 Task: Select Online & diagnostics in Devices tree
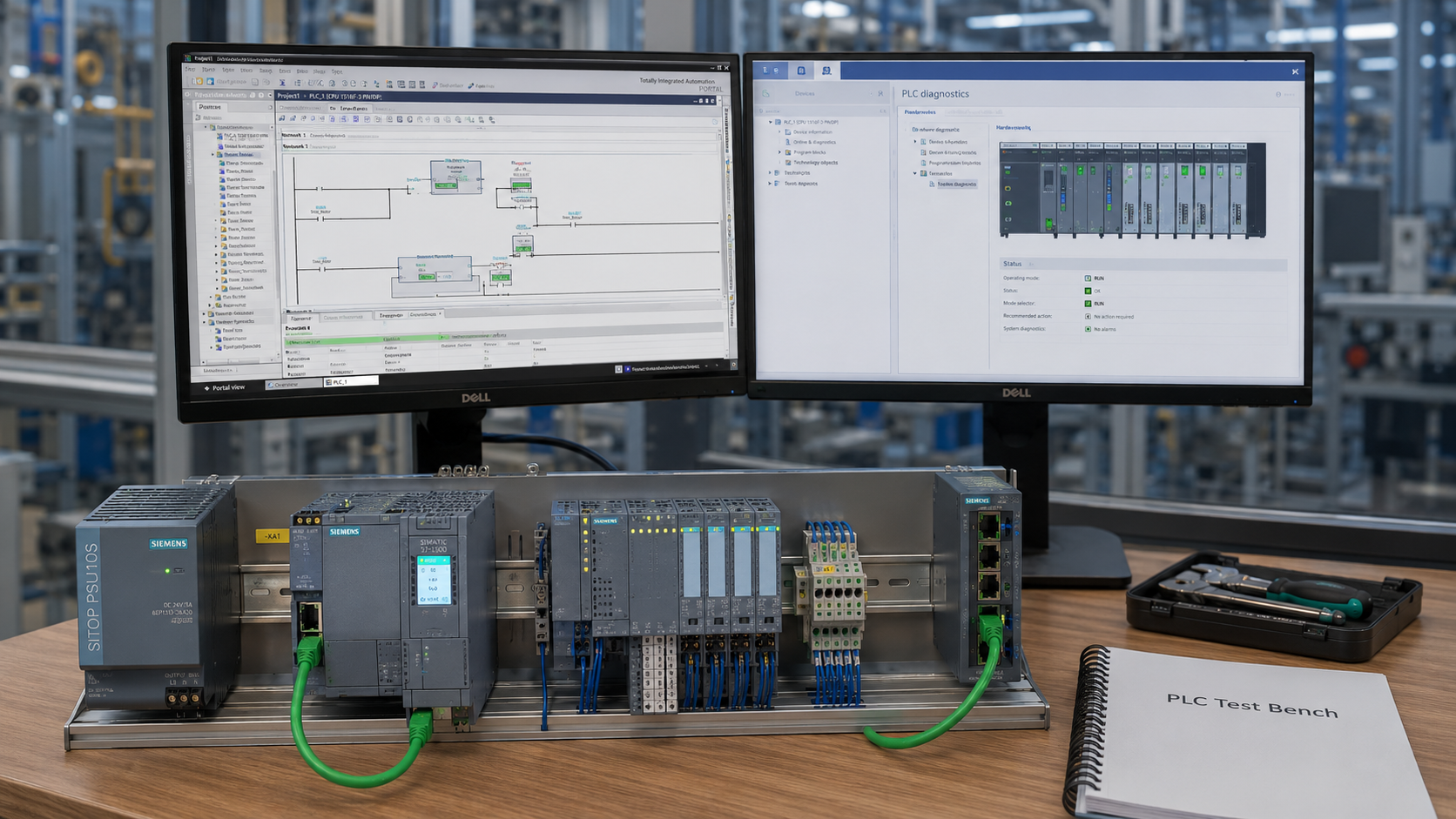[x=814, y=142]
